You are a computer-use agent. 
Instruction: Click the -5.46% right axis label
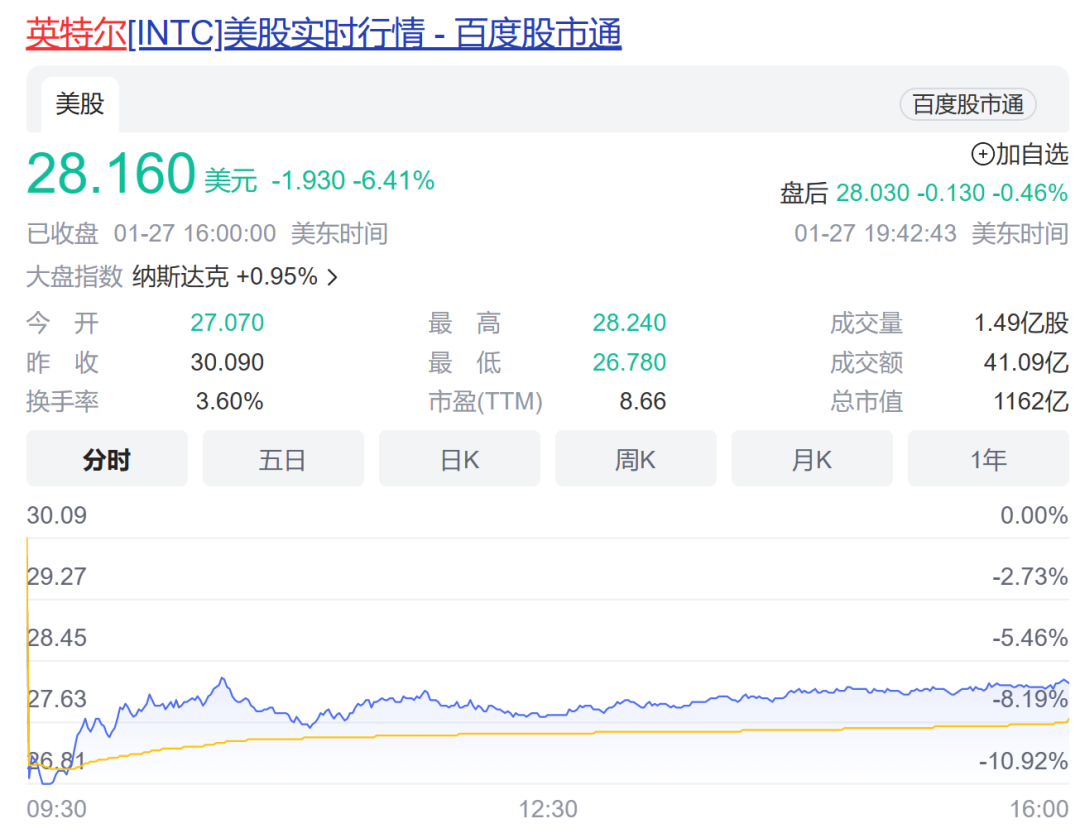(x=1030, y=638)
